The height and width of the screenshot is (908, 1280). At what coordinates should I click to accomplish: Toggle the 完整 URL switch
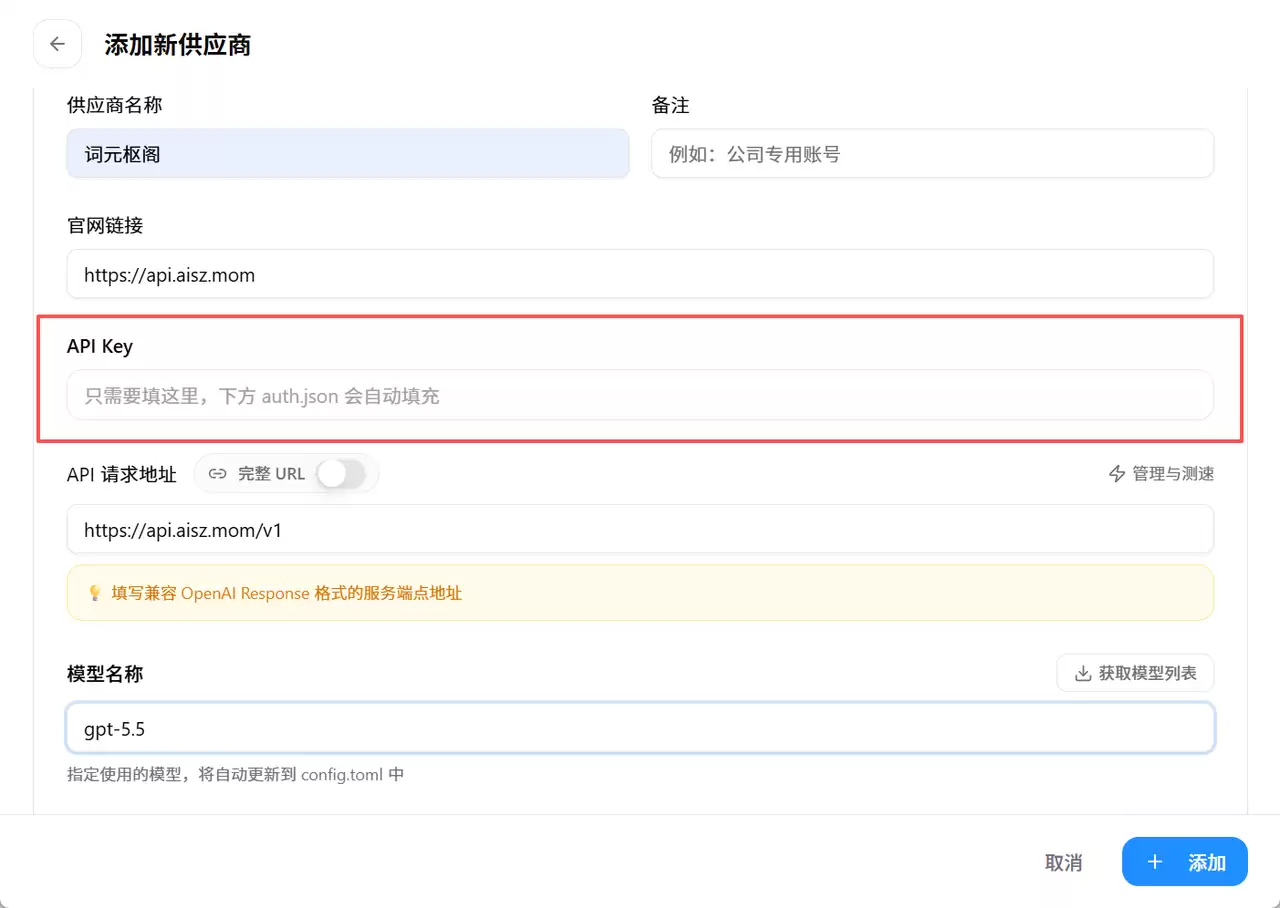click(341, 474)
